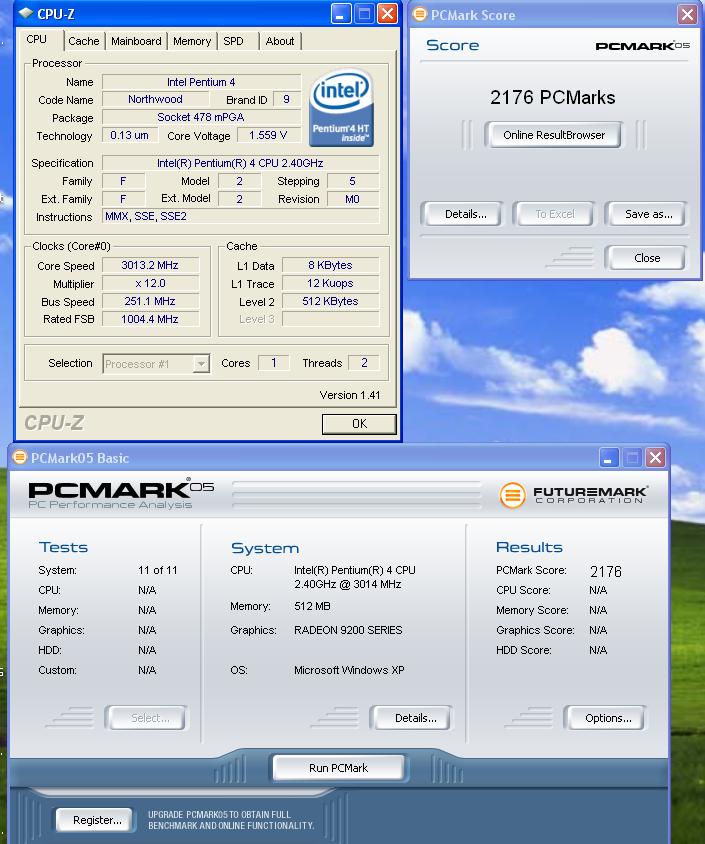Click the PCMark05 PC Performance Analysis logo
This screenshot has height=844, width=705.
(x=121, y=493)
